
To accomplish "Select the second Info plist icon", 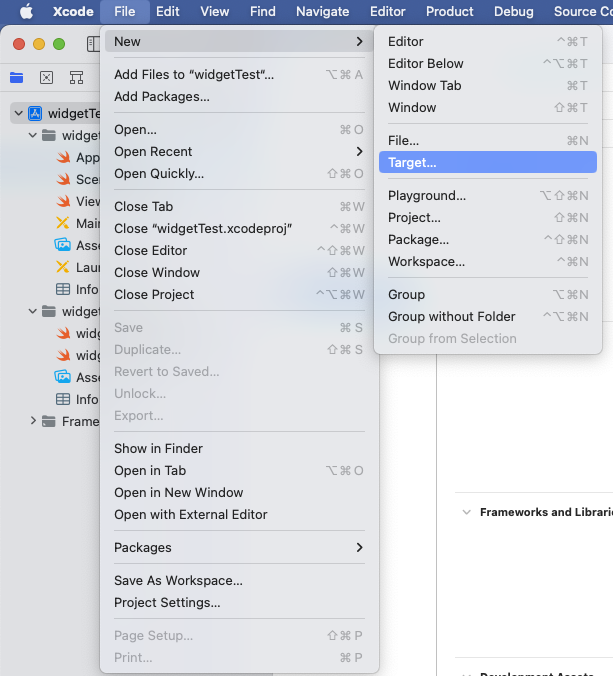I will click(x=63, y=399).
